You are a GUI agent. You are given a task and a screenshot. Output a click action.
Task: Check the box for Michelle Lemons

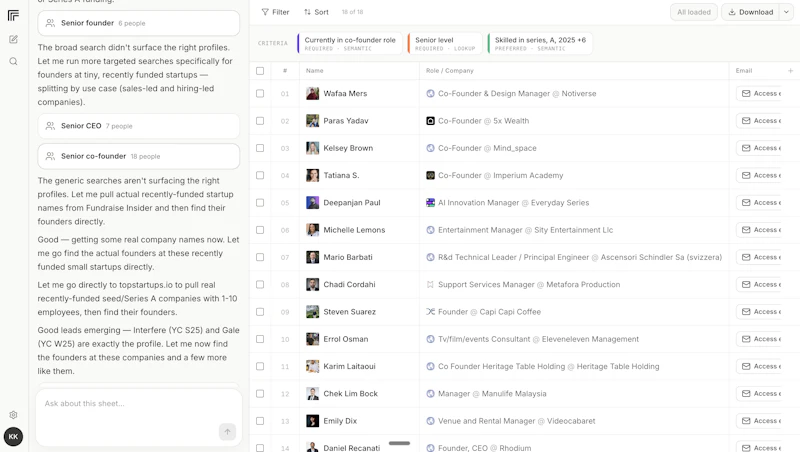[x=260, y=230]
